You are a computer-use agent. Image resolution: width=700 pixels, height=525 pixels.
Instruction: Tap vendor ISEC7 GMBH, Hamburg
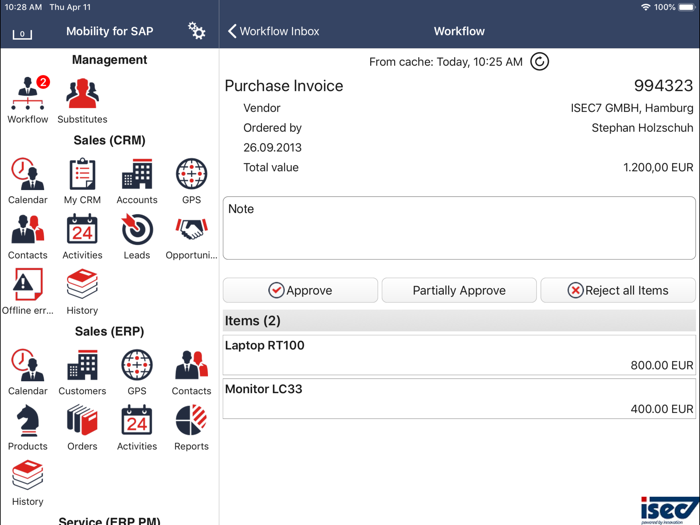pyautogui.click(x=632, y=108)
